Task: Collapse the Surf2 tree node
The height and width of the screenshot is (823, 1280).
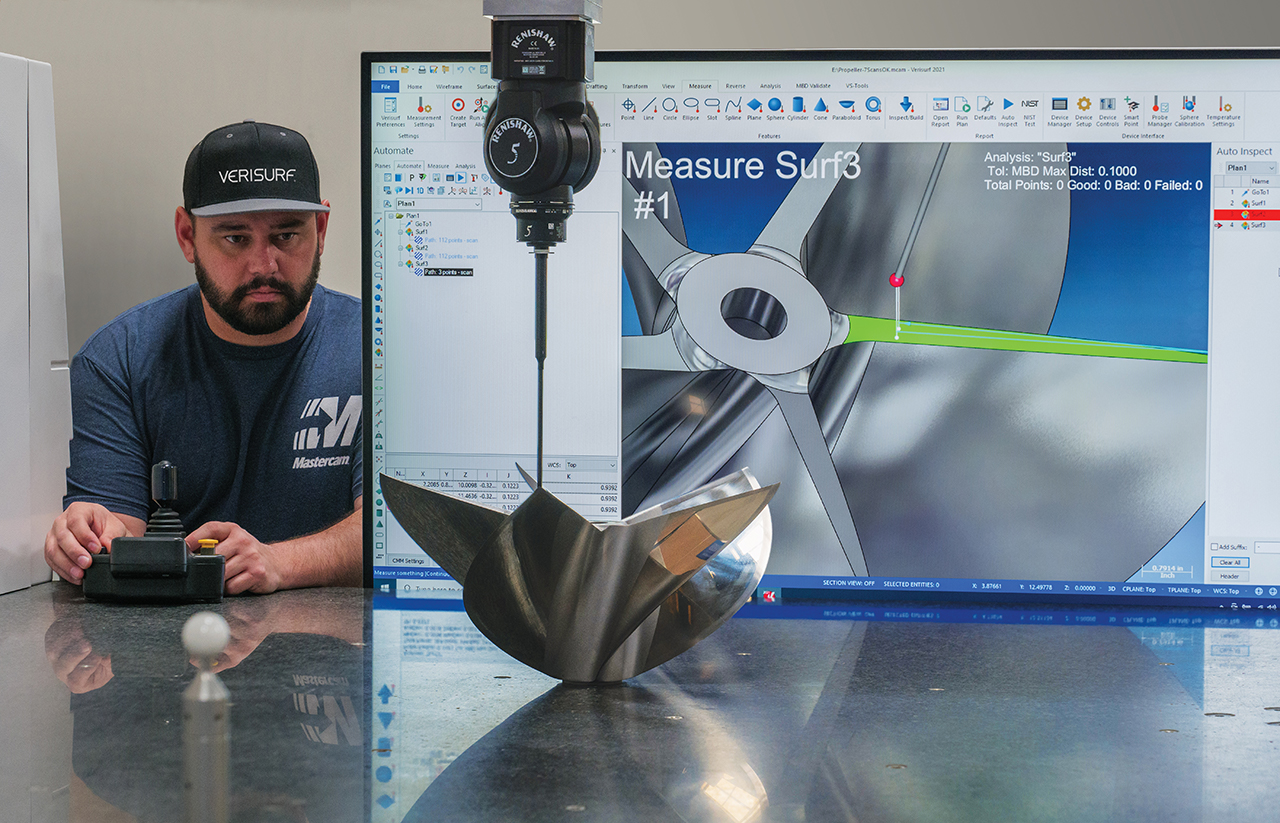Action: tap(400, 248)
